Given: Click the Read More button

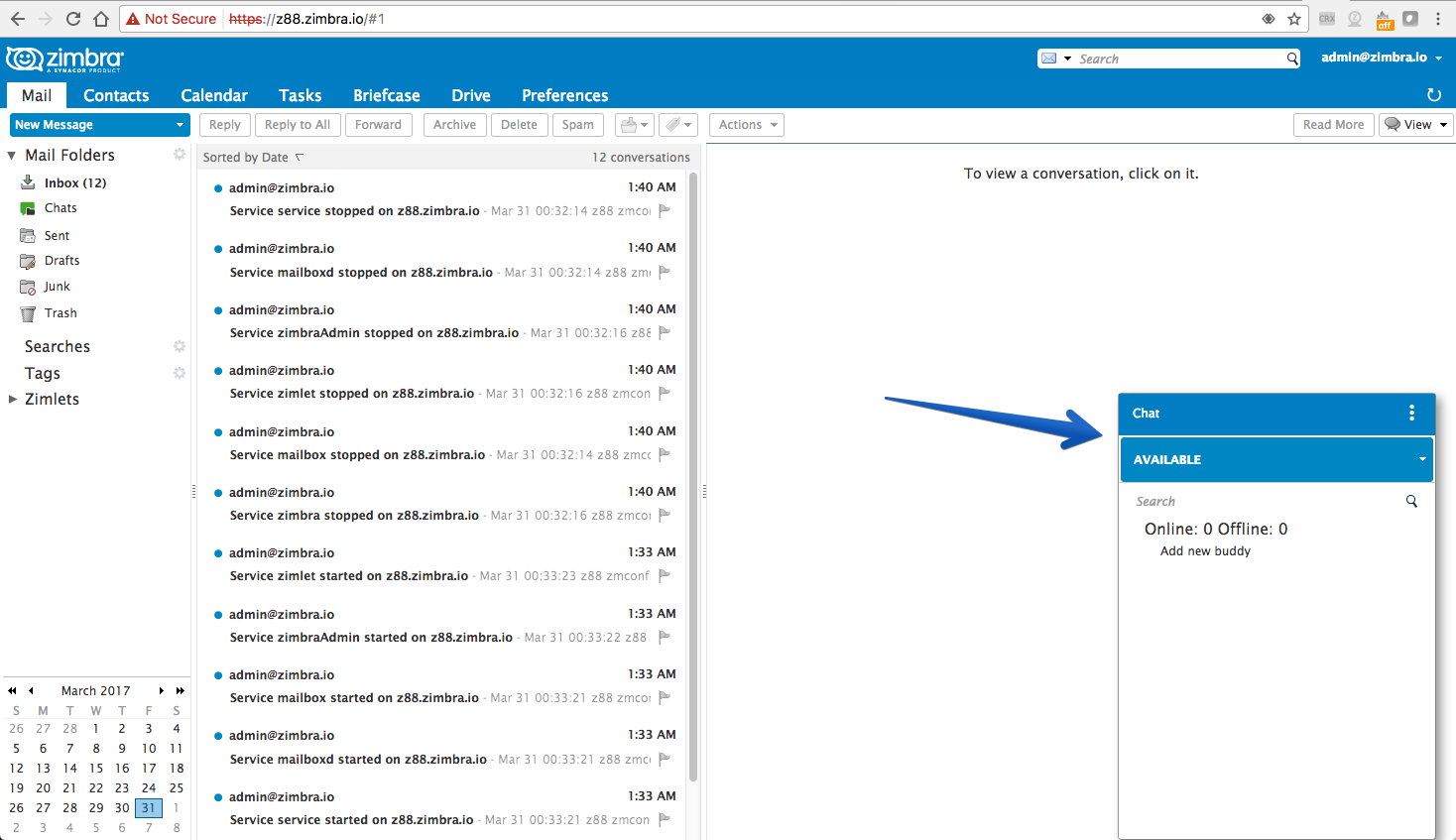Looking at the screenshot, I should pos(1333,125).
